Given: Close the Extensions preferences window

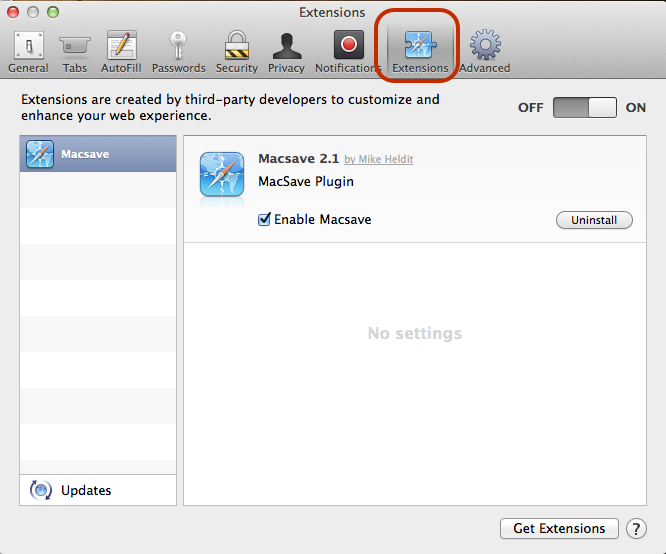Looking at the screenshot, I should (13, 12).
